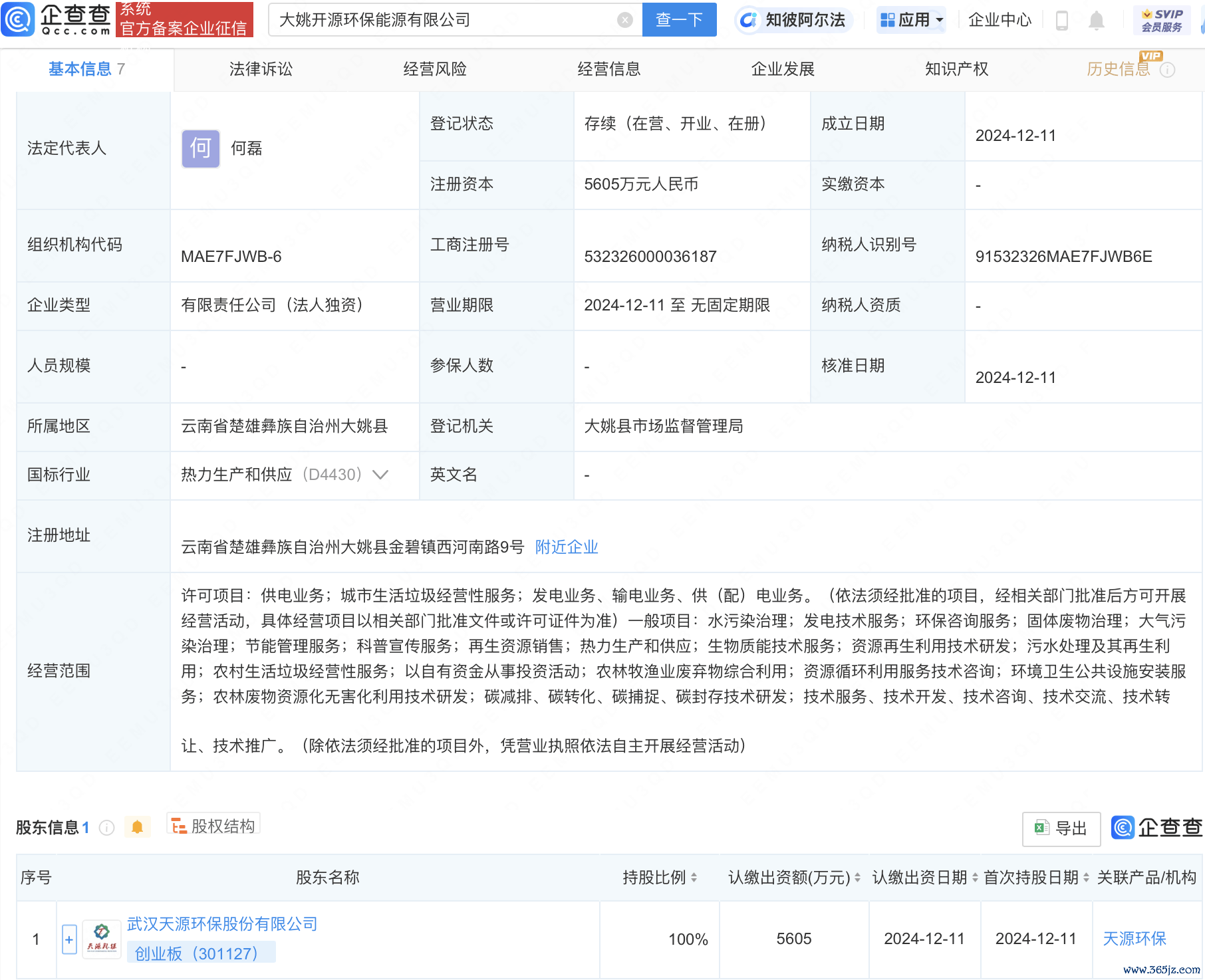Switch to 法律诉讼 tab
The height and width of the screenshot is (980, 1205).
[x=261, y=69]
